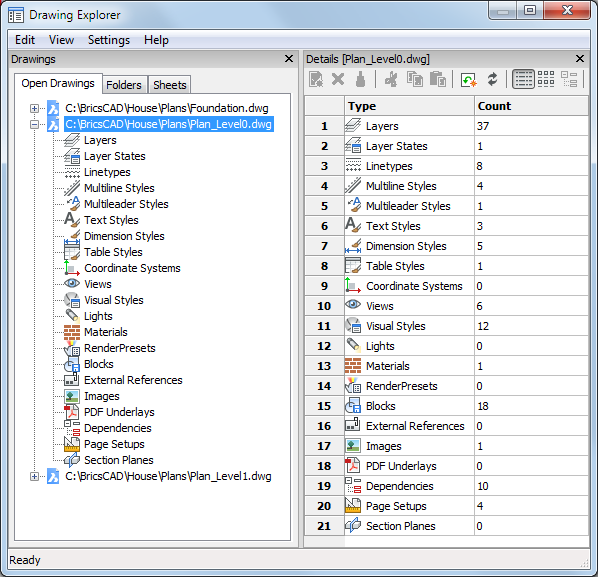Select Blocks in the drawing tree

(98, 364)
